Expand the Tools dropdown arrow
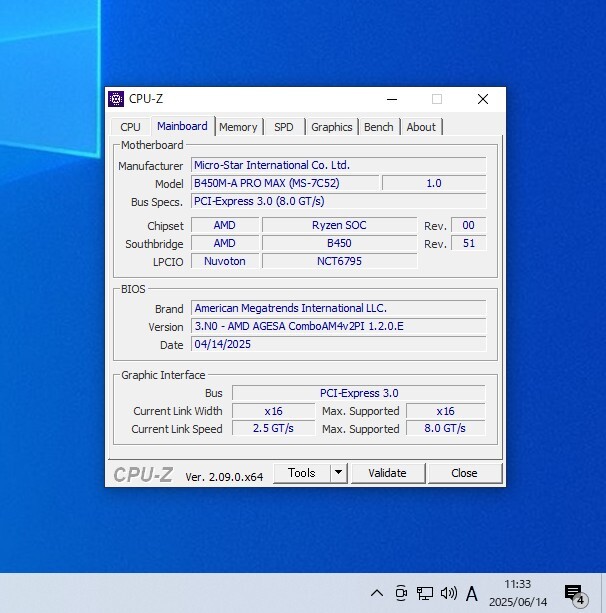Viewport: 606px width, 613px height. click(339, 473)
